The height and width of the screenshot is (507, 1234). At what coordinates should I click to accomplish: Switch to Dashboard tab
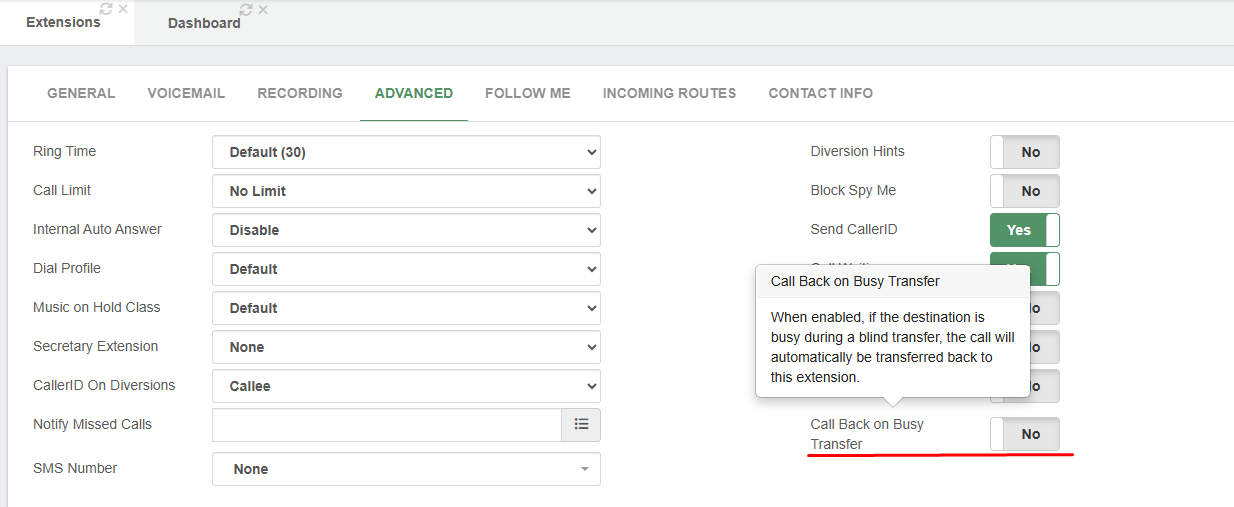click(x=204, y=23)
